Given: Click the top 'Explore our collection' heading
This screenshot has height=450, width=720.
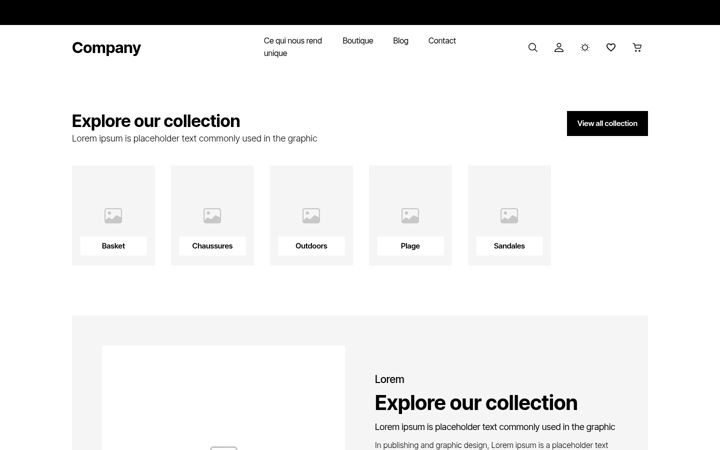Looking at the screenshot, I should 156,121.
